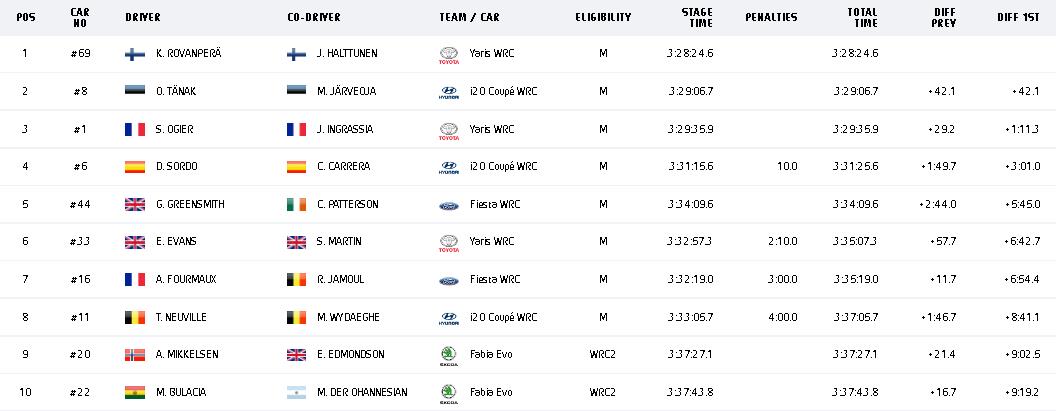This screenshot has height=411, width=1056.
Task: Click the Toyota logo in S. Ogier's row
Action: [x=449, y=131]
